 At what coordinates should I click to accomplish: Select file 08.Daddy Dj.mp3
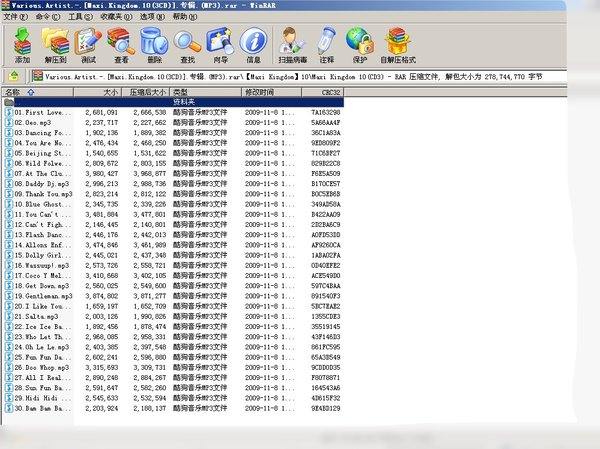pos(173,184)
